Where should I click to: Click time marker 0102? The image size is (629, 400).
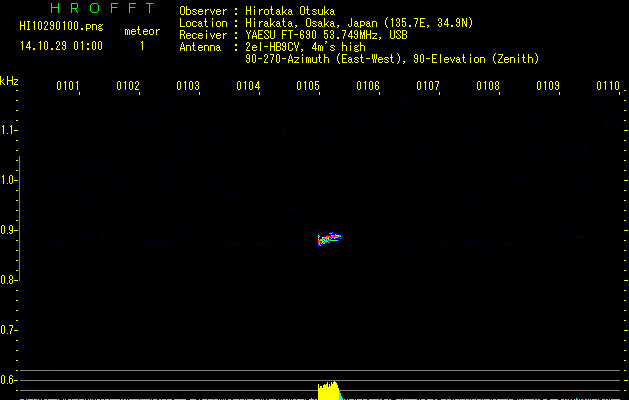click(128, 86)
